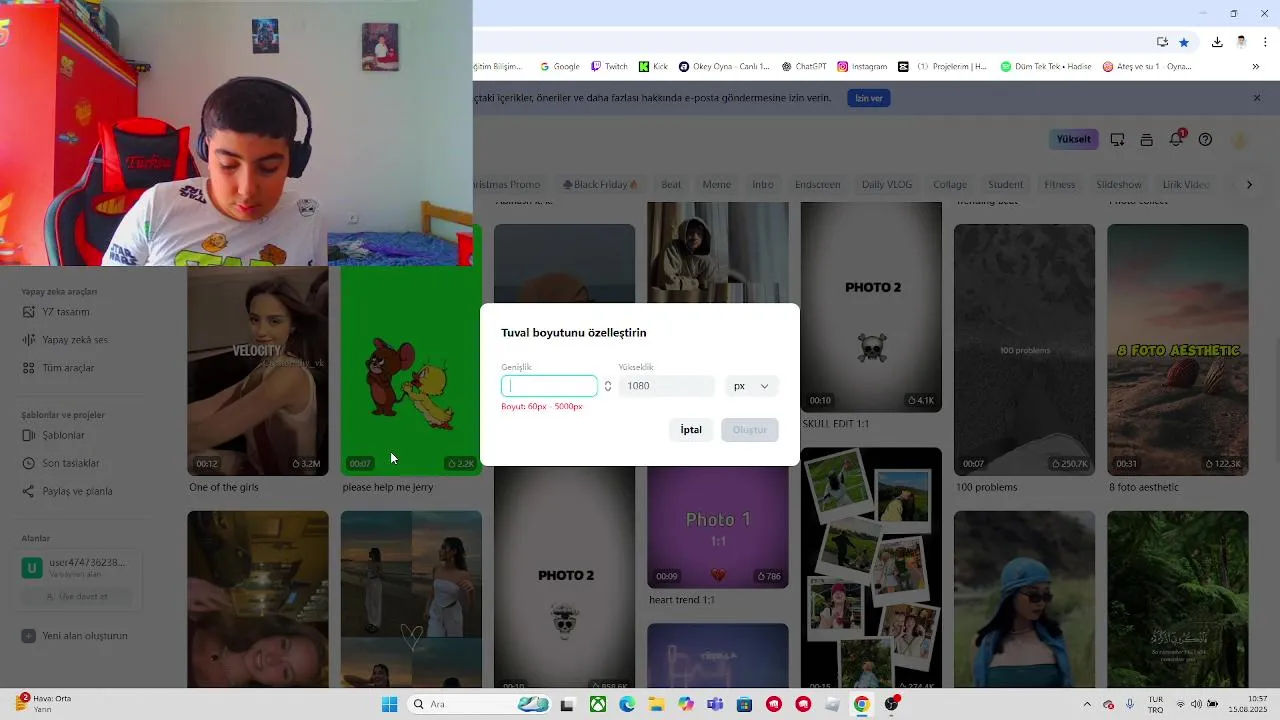Open Microsoft Edge from taskbar

(x=627, y=704)
